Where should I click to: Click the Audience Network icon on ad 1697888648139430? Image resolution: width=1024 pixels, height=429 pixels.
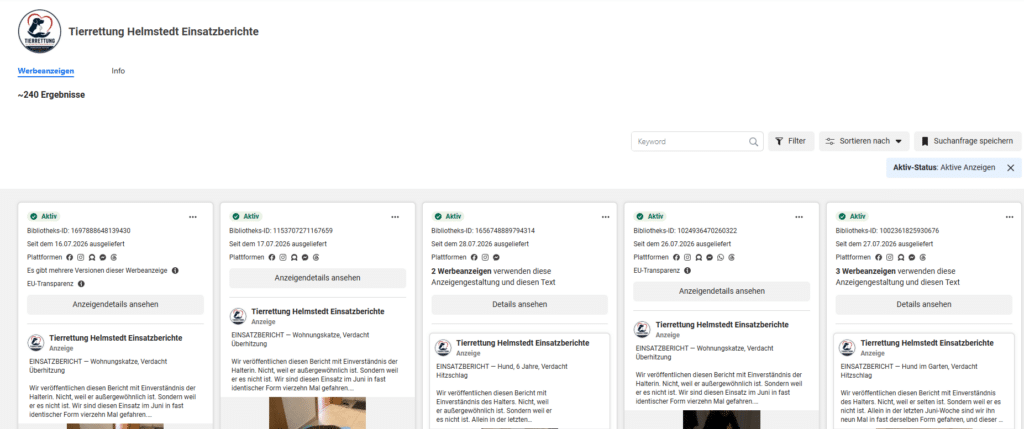92,257
